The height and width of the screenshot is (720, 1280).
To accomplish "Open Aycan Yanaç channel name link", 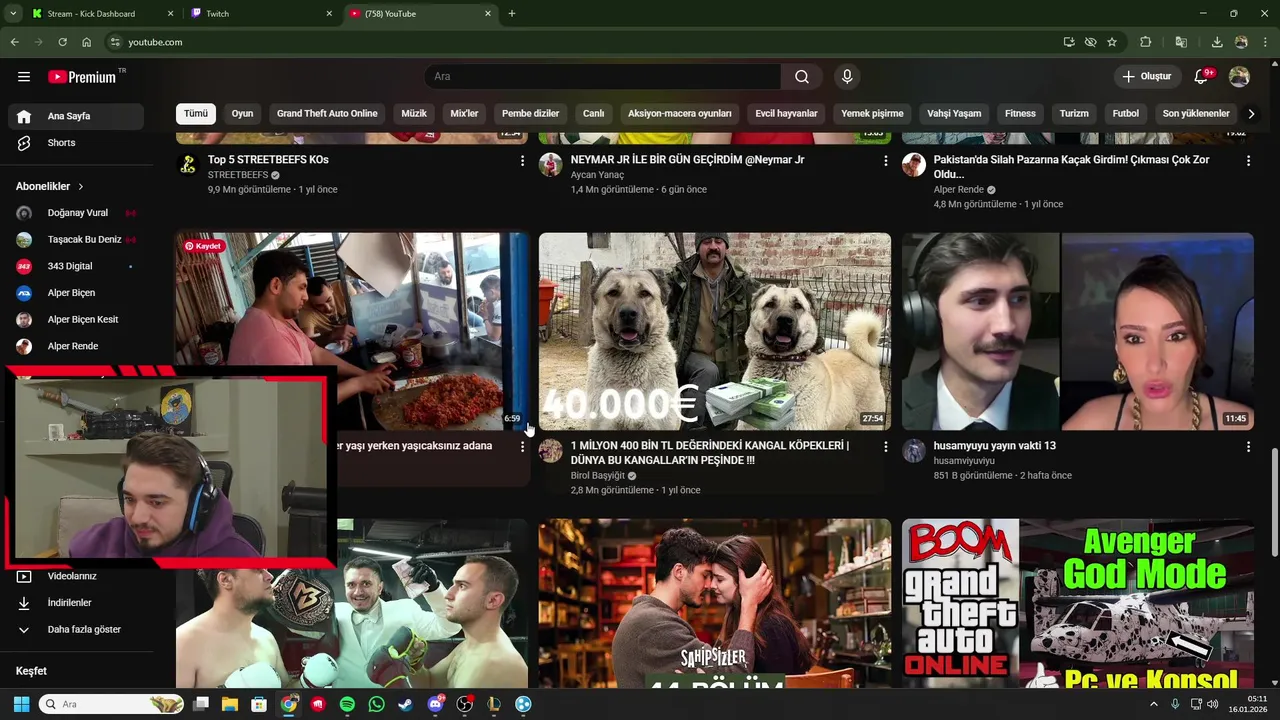I will 597,175.
